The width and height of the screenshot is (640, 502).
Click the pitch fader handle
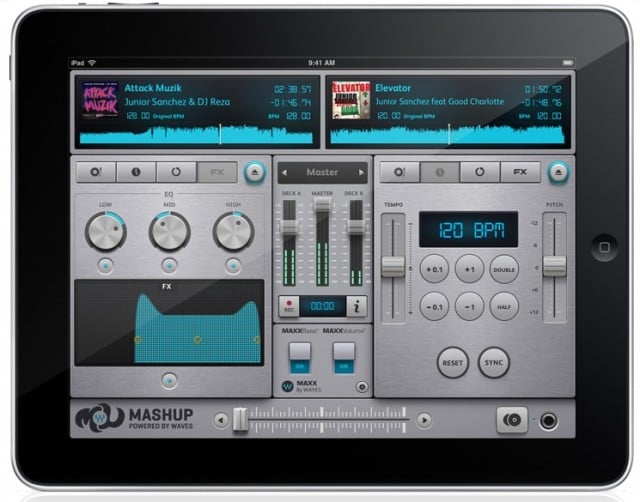click(554, 267)
